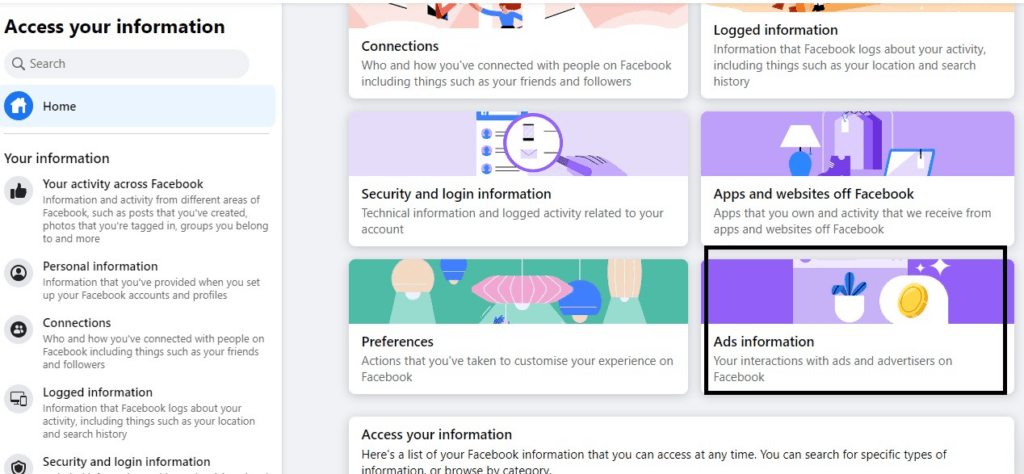This screenshot has height=474, width=1024.
Task: Click the Preferences lamps illustration thumbnail
Action: (518, 291)
